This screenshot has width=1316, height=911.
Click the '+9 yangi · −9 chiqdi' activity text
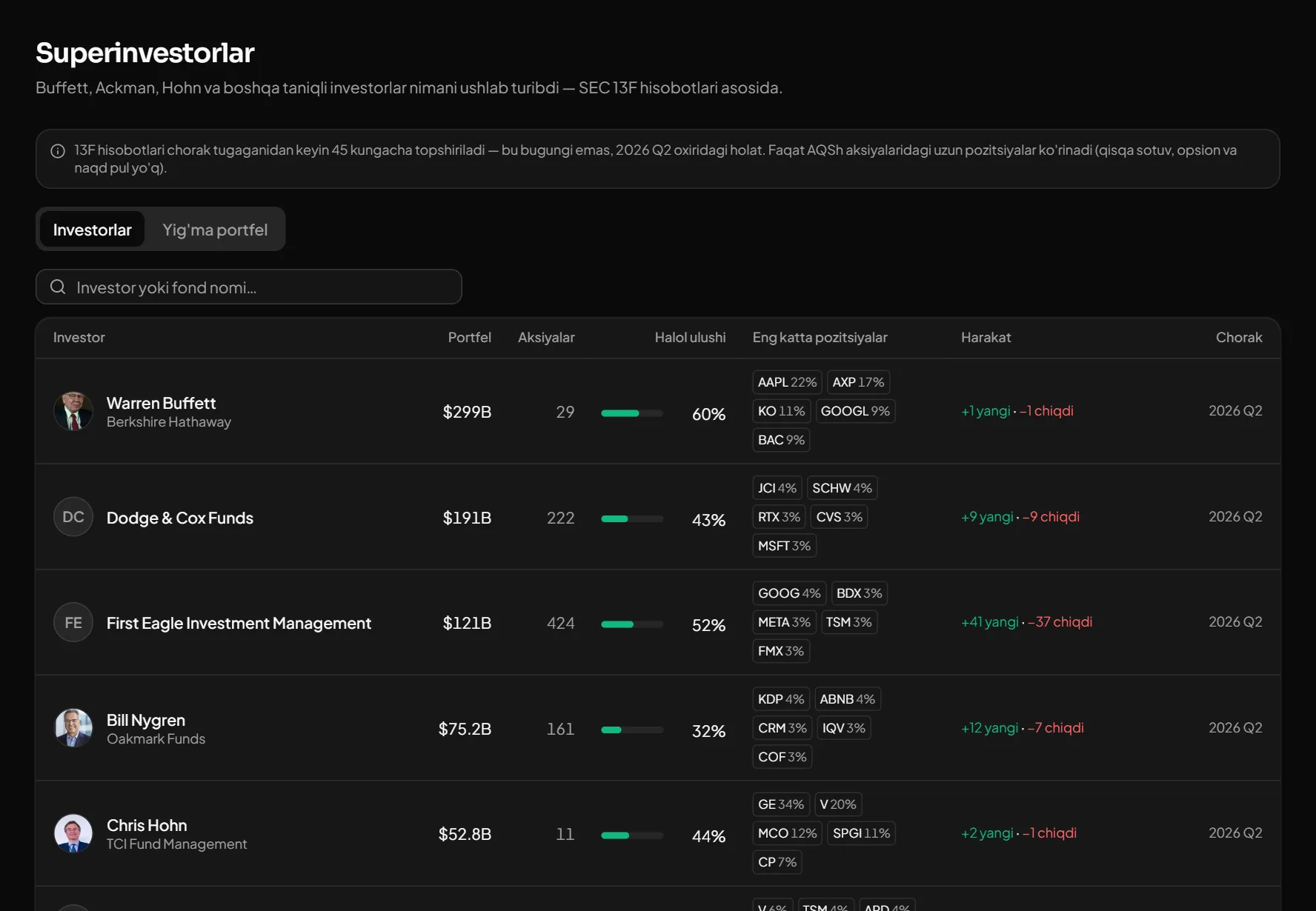1020,517
